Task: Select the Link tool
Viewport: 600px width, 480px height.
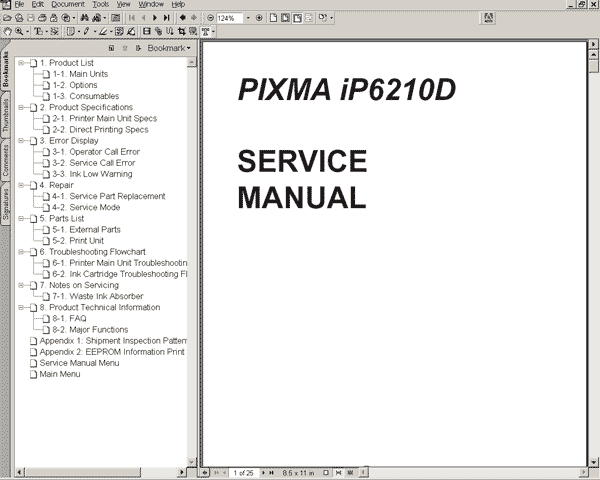Action: pos(158,31)
